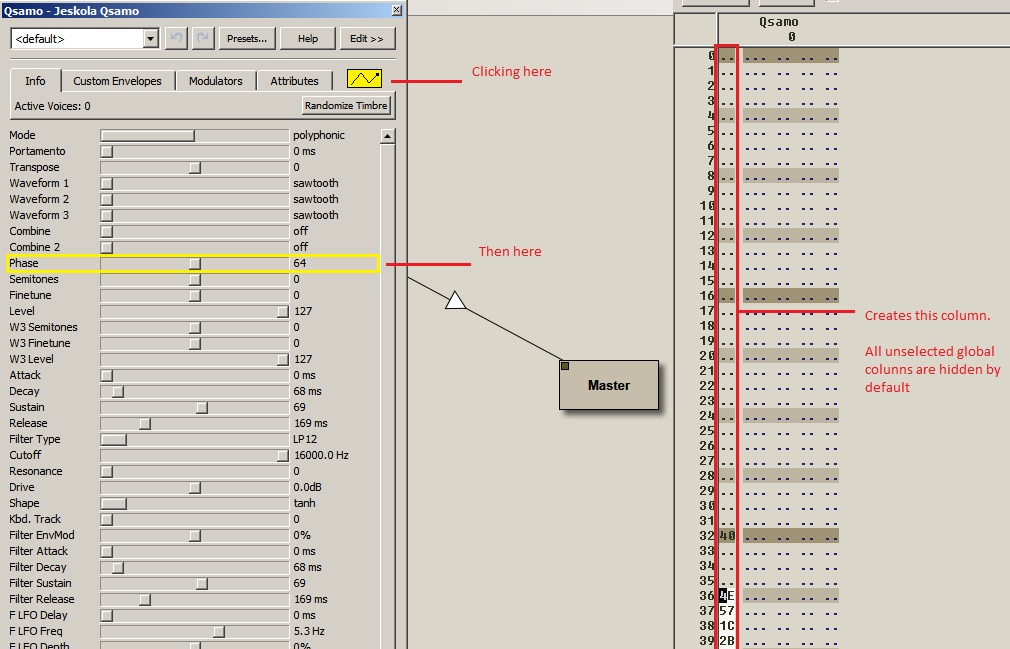Viewport: 1010px width, 649px height.
Task: Click the scroll up arrow of parameter list
Action: [387, 135]
